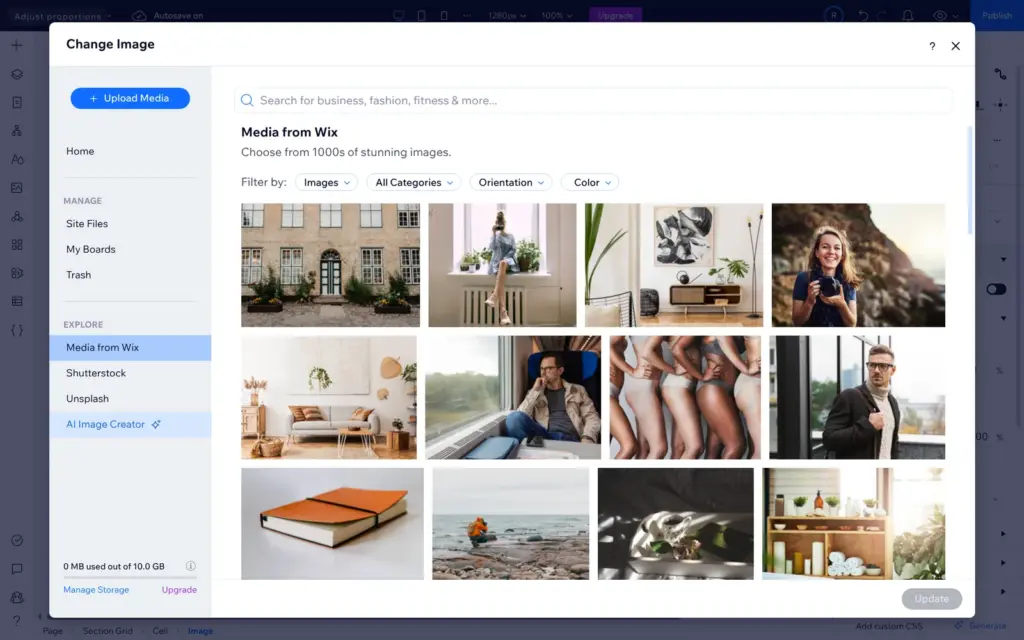
Task: Open the Images filter dropdown
Action: [x=327, y=182]
